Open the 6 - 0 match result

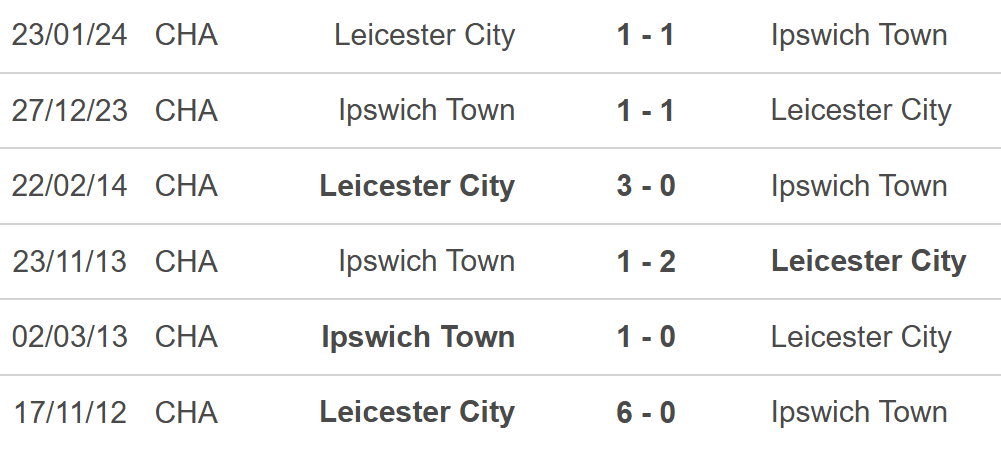pos(645,412)
